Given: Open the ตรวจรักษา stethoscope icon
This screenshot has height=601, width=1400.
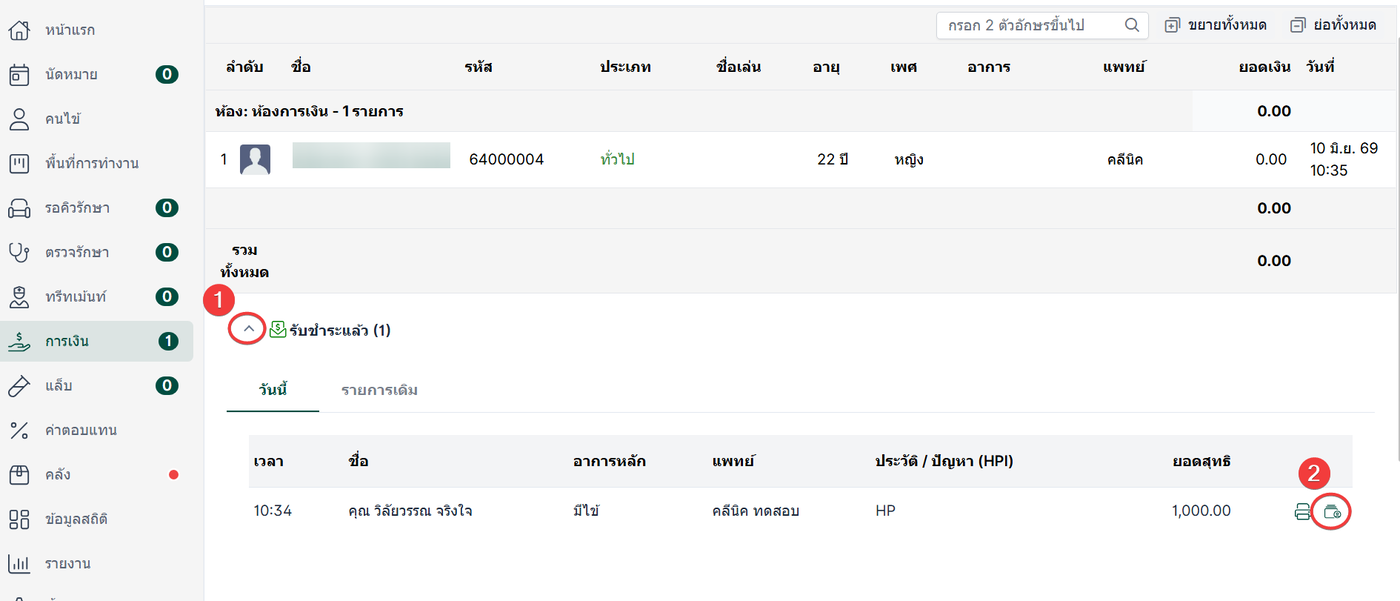Looking at the screenshot, I should (19, 252).
